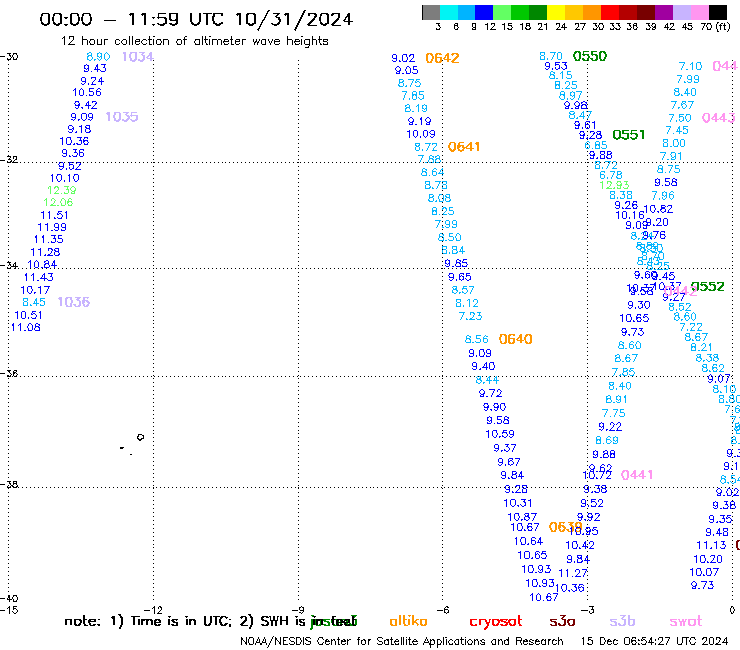Click the gray 3 ft legend swatch
The image size is (740, 650).
pyautogui.click(x=431, y=13)
